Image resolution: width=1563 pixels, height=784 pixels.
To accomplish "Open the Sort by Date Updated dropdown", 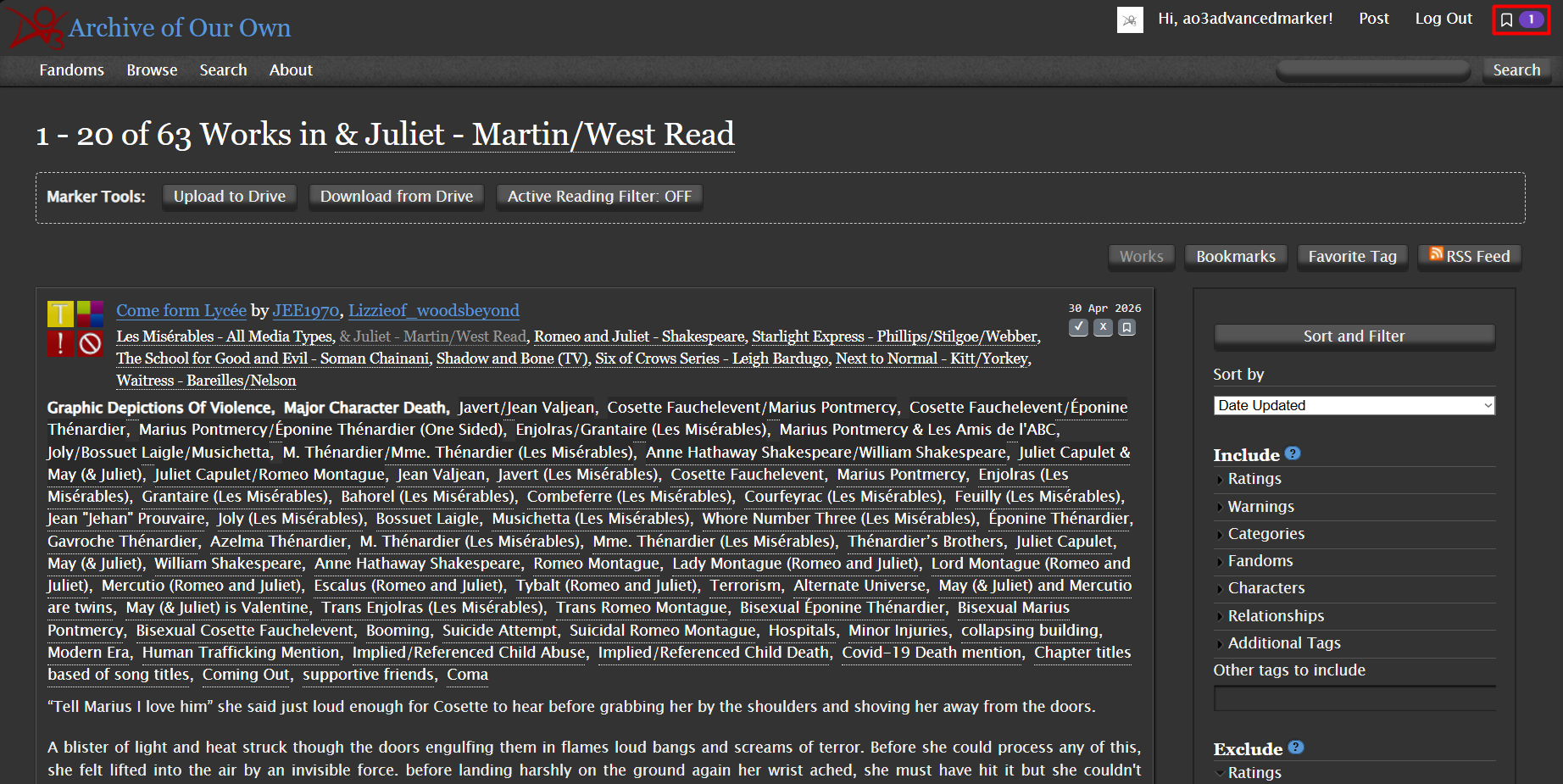I will (x=1354, y=405).
